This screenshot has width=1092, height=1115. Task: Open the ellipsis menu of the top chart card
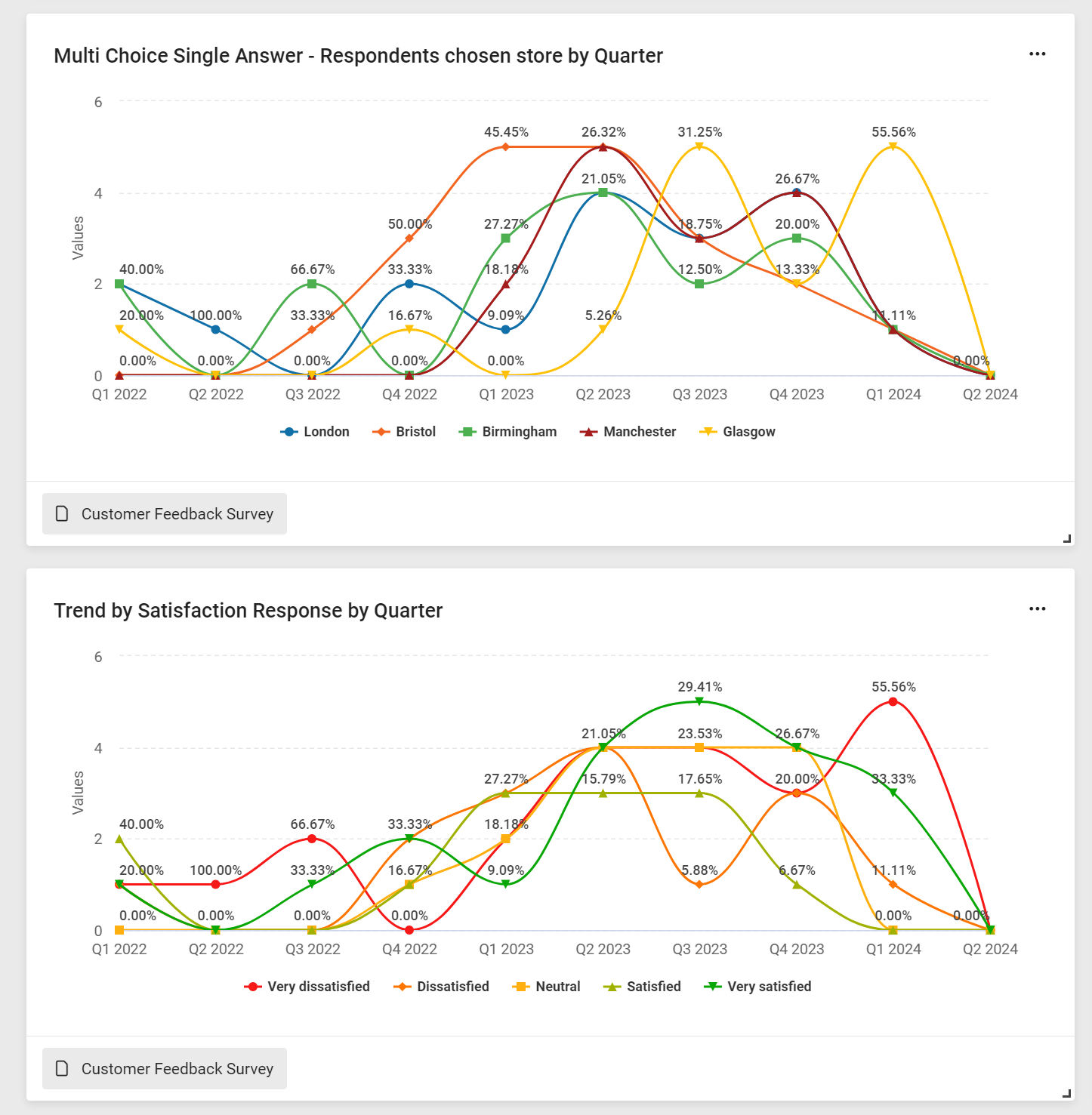coord(1038,53)
